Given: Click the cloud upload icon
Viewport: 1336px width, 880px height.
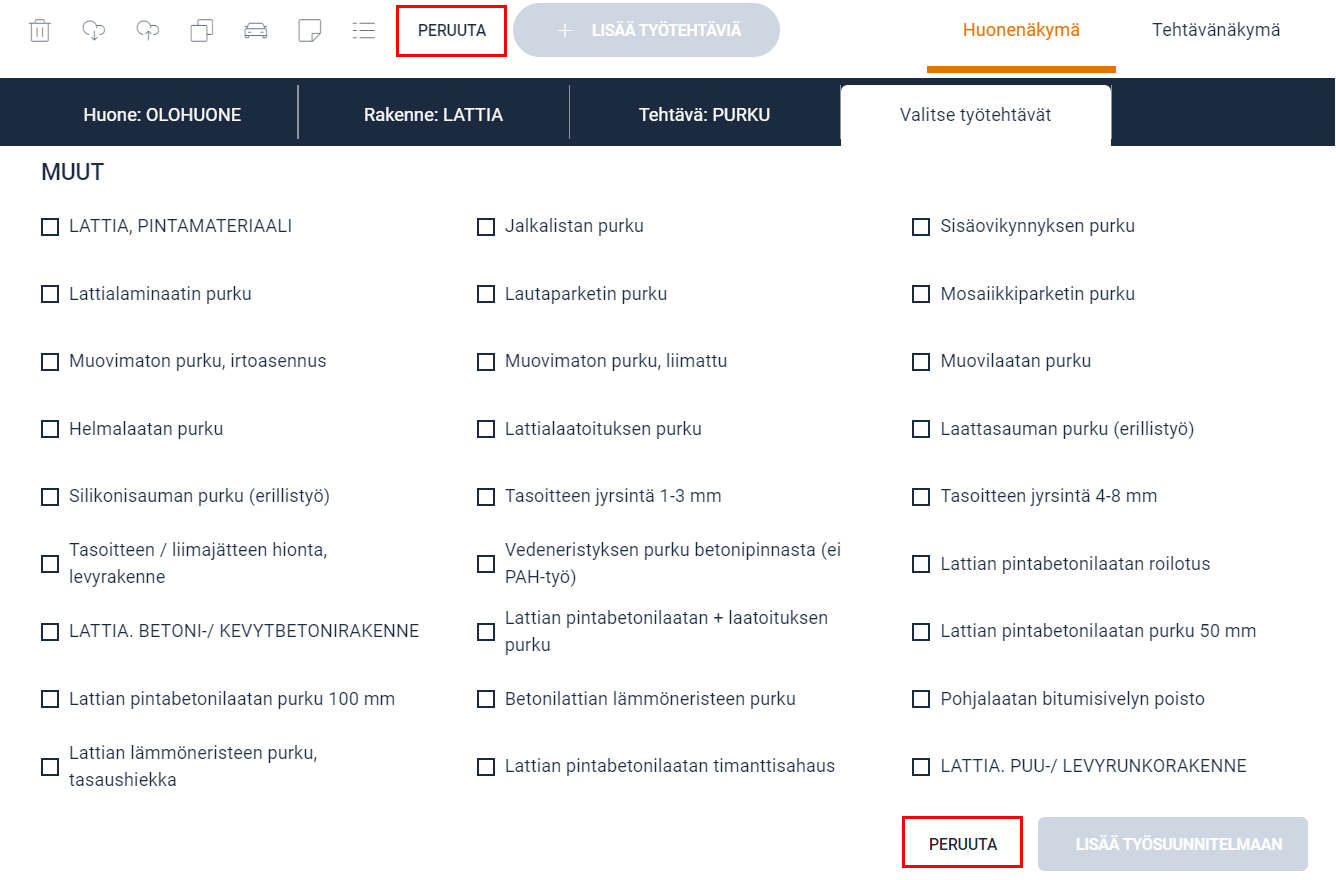Looking at the screenshot, I should tap(147, 30).
